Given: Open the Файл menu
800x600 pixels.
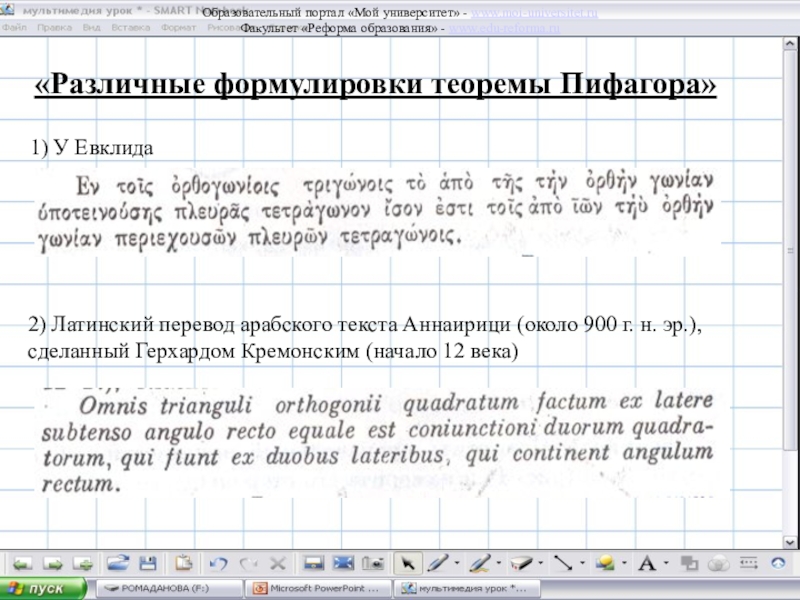Looking at the screenshot, I should tap(14, 27).
